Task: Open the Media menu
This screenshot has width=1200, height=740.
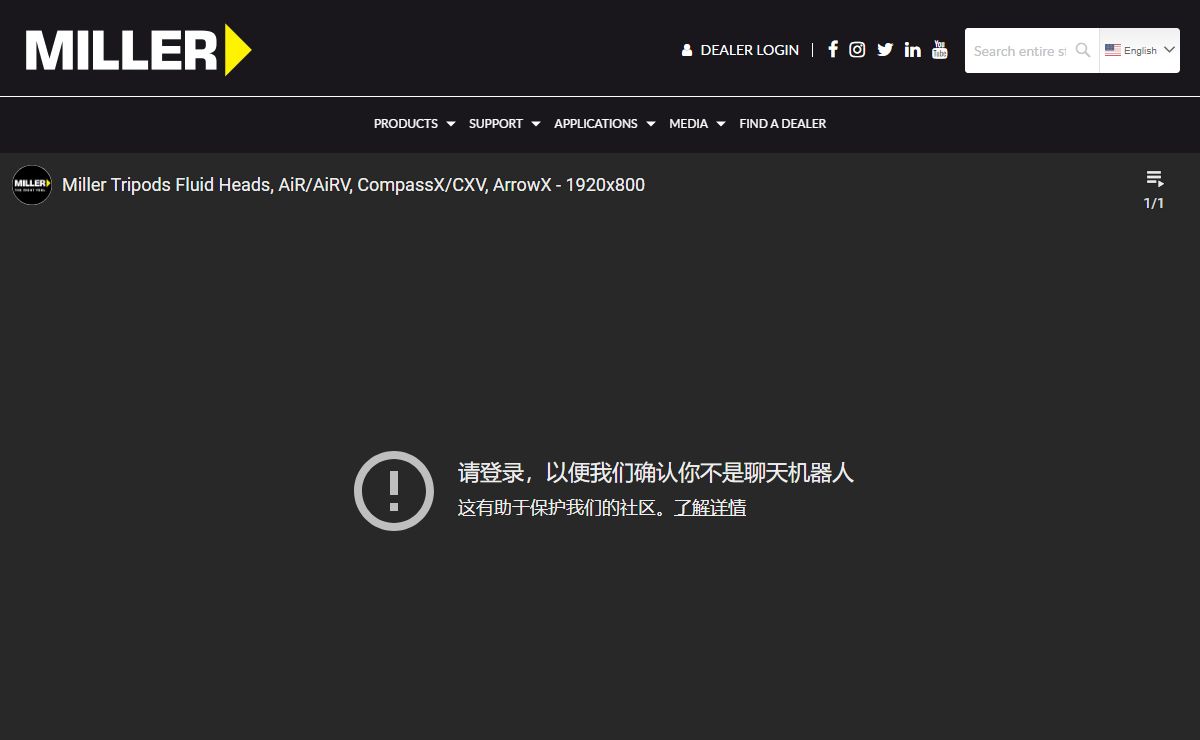Action: click(x=696, y=124)
